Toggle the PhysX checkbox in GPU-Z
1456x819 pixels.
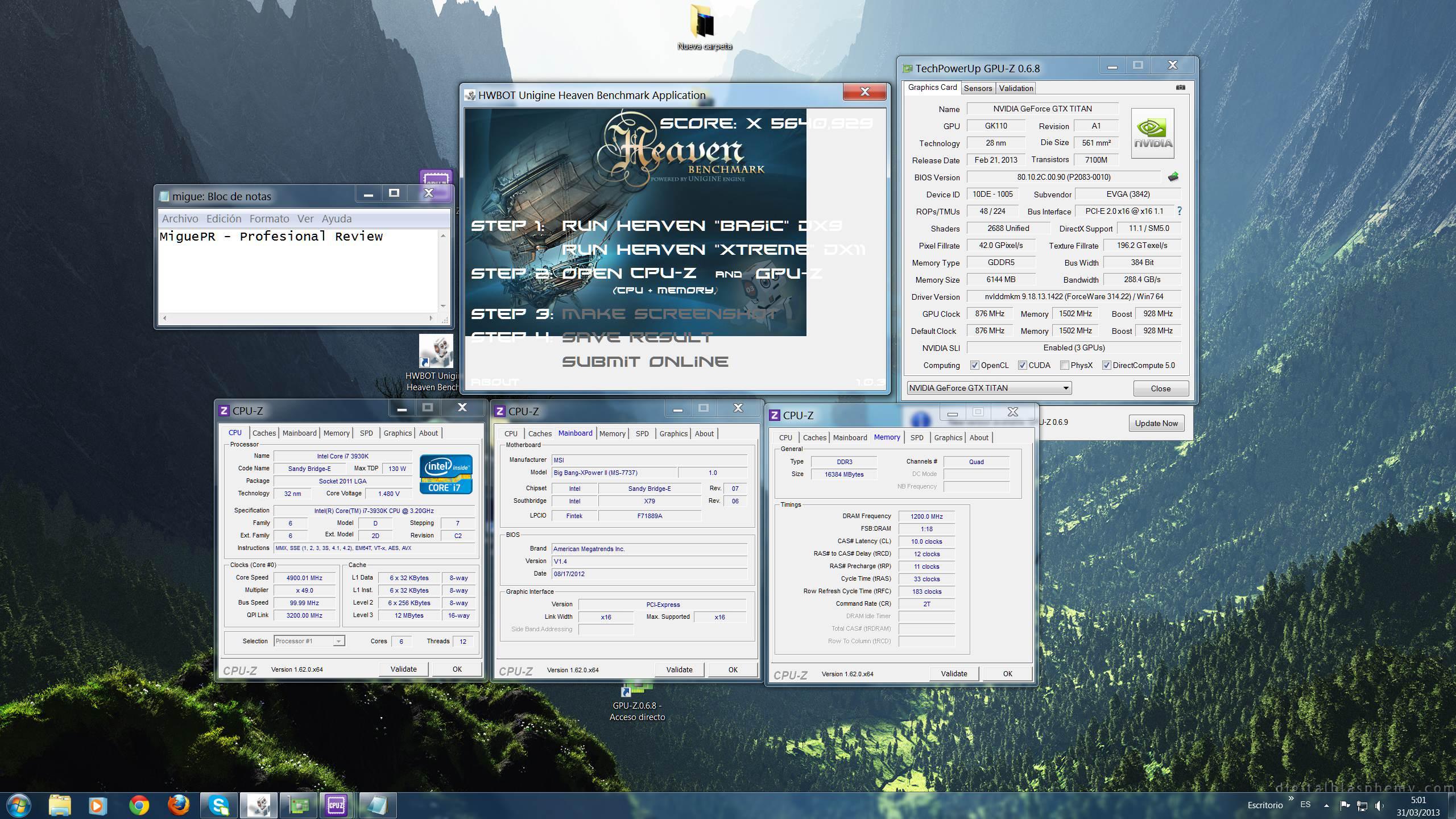1064,365
